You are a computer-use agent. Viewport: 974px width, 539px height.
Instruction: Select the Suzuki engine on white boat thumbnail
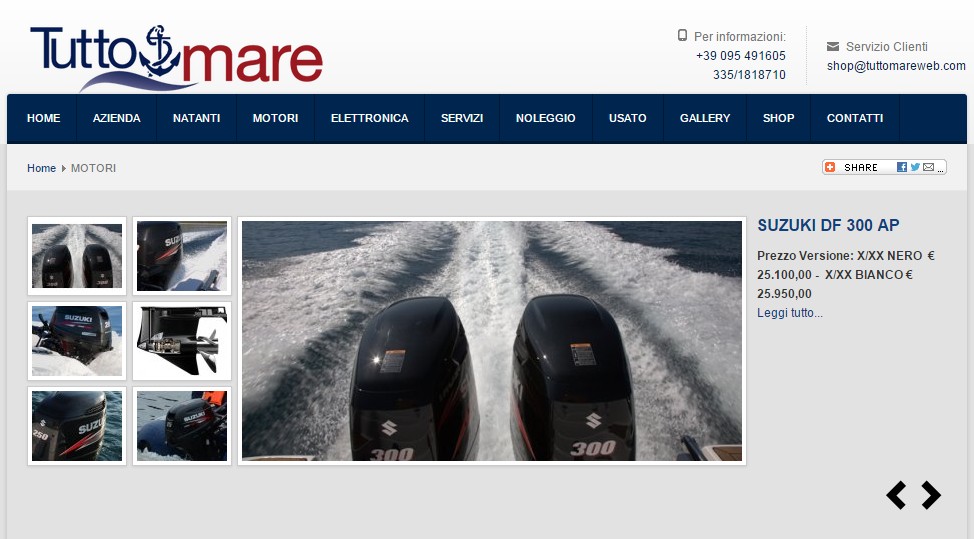click(x=77, y=341)
